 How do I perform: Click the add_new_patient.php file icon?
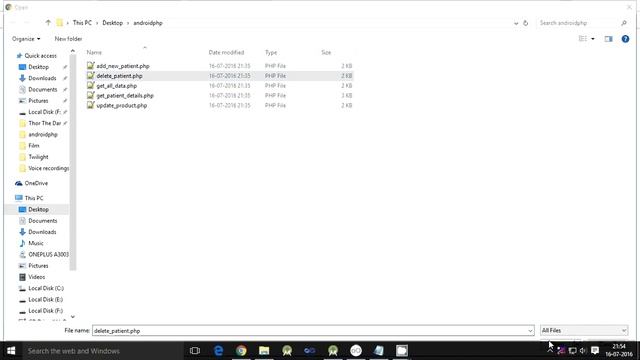pos(91,65)
